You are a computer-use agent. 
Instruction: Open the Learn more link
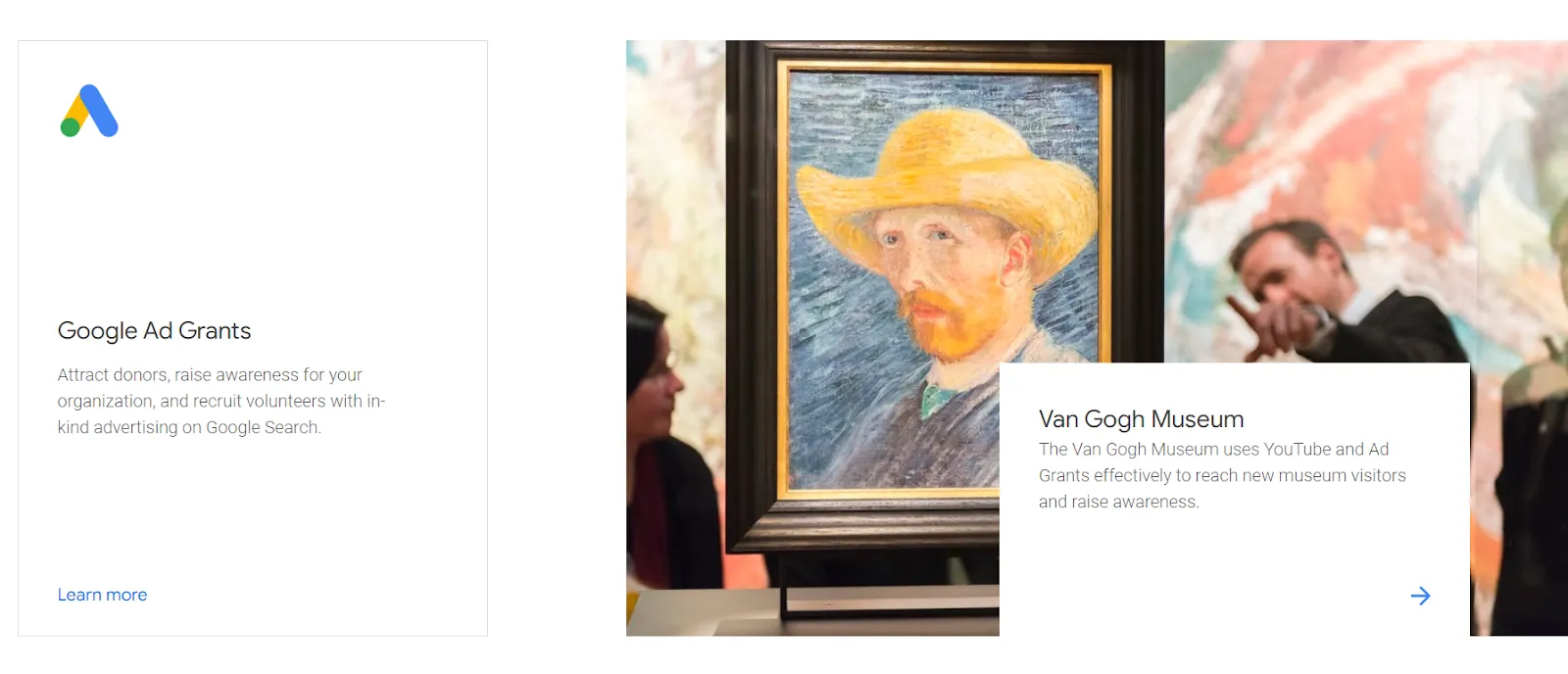click(102, 595)
